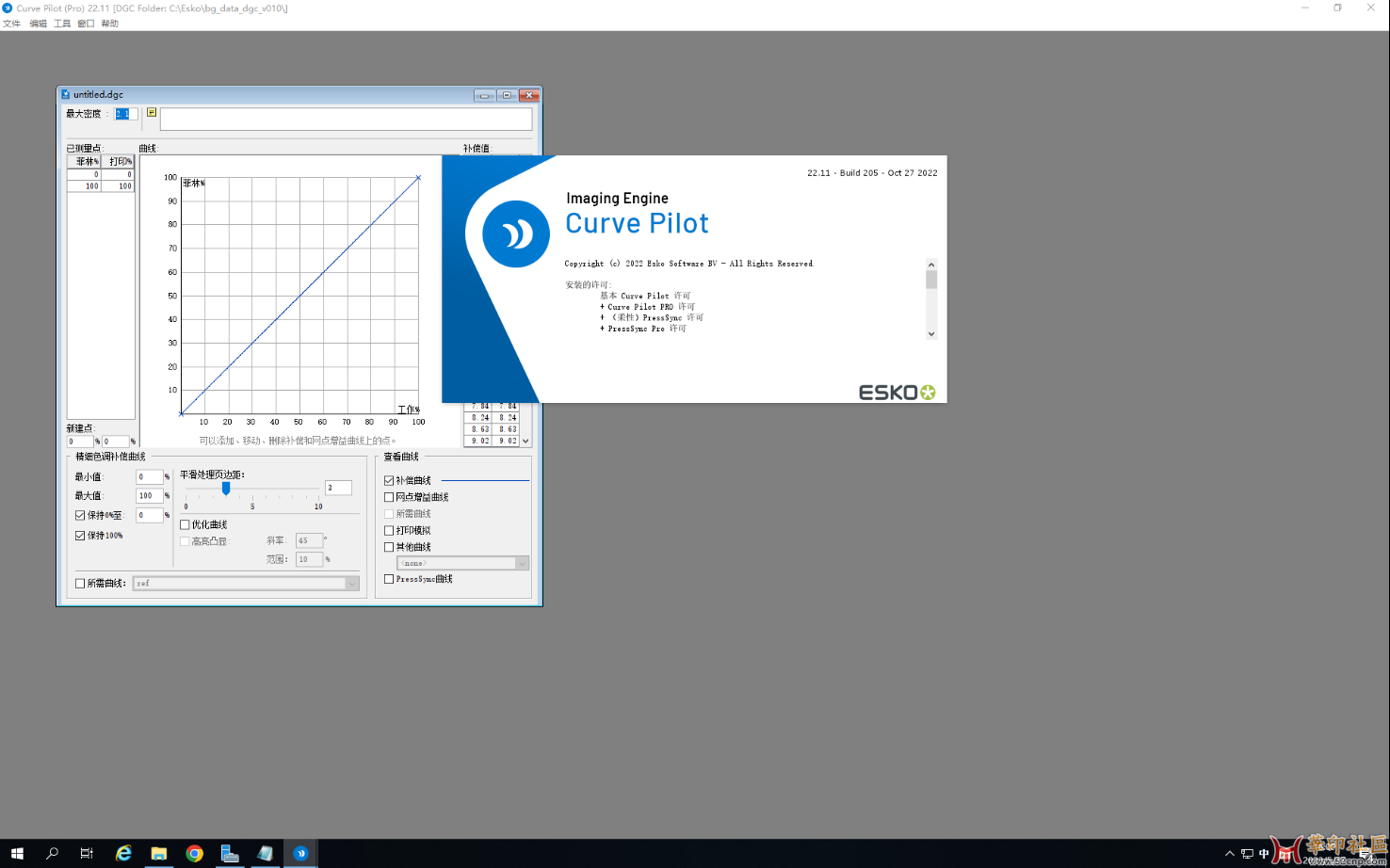The width and height of the screenshot is (1390, 868).
Task: Click the Curve Pilot logo in the splash screen
Action: pyautogui.click(x=516, y=233)
